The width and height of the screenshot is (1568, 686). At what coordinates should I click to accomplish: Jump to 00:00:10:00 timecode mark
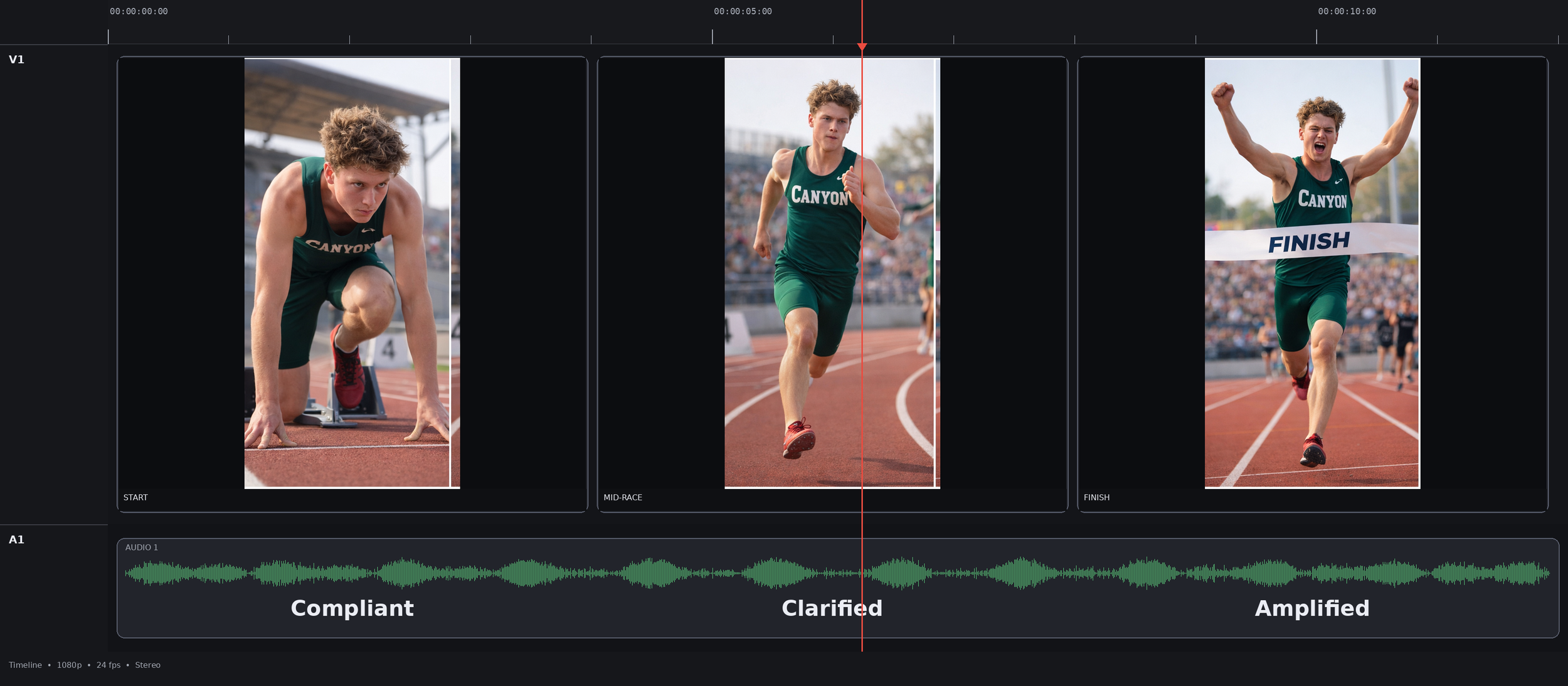coord(1347,11)
